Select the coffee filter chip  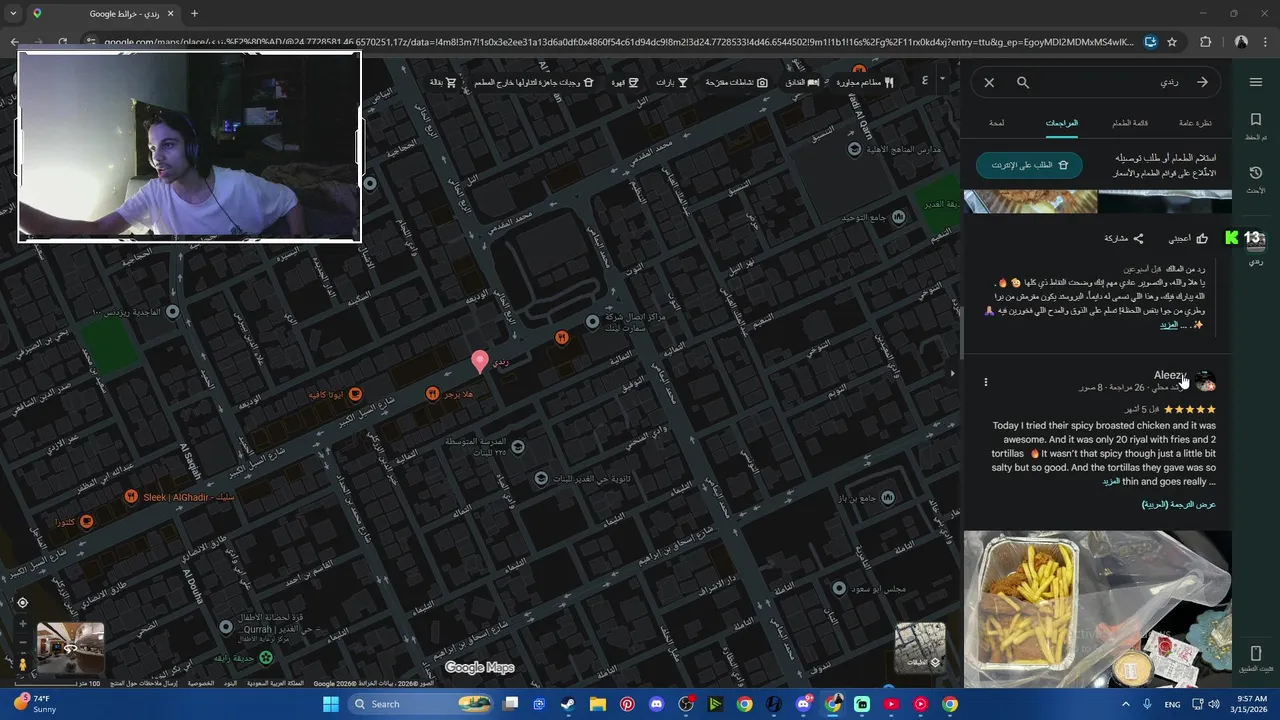(x=626, y=82)
